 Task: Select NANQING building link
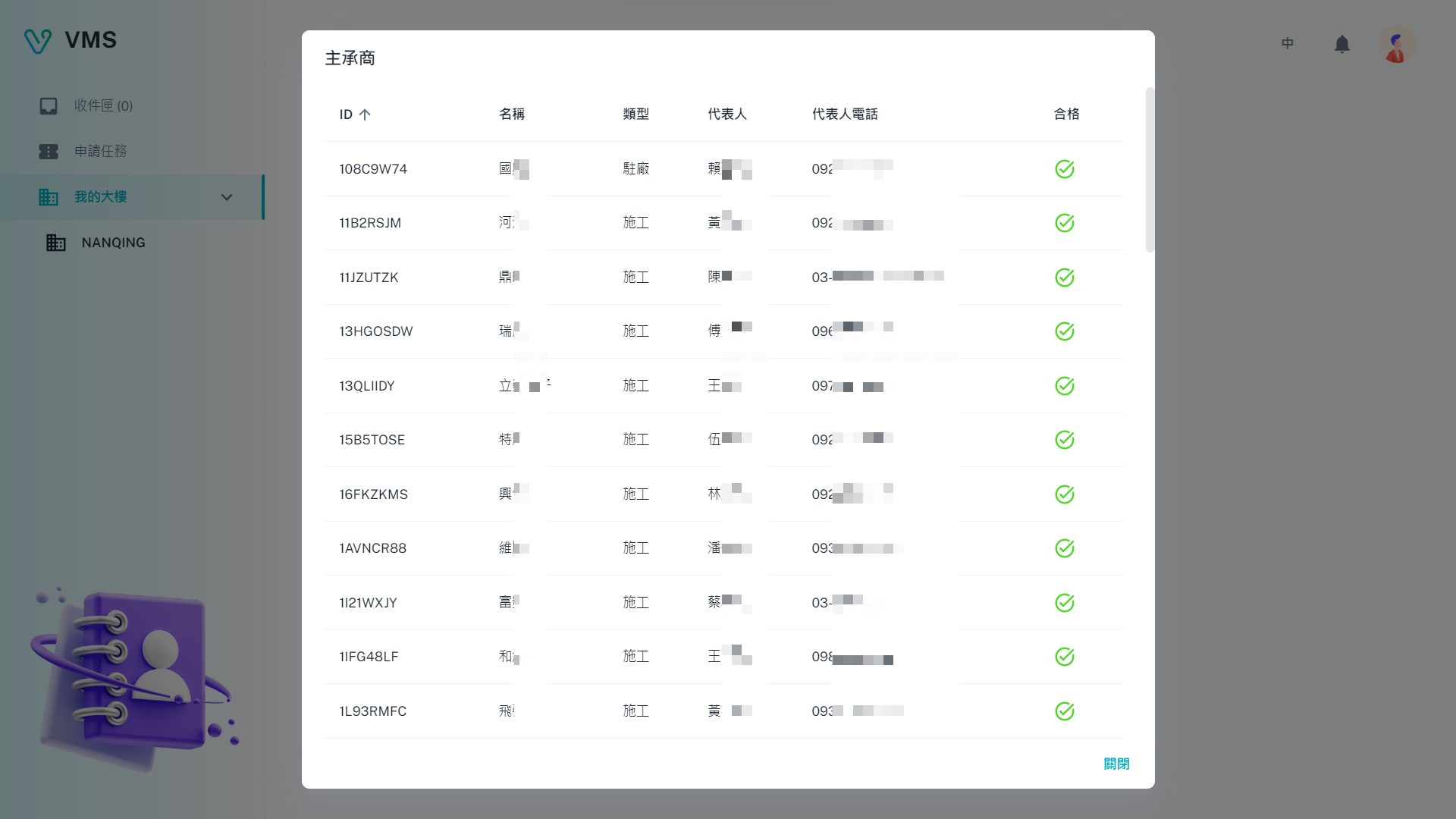[x=114, y=243]
